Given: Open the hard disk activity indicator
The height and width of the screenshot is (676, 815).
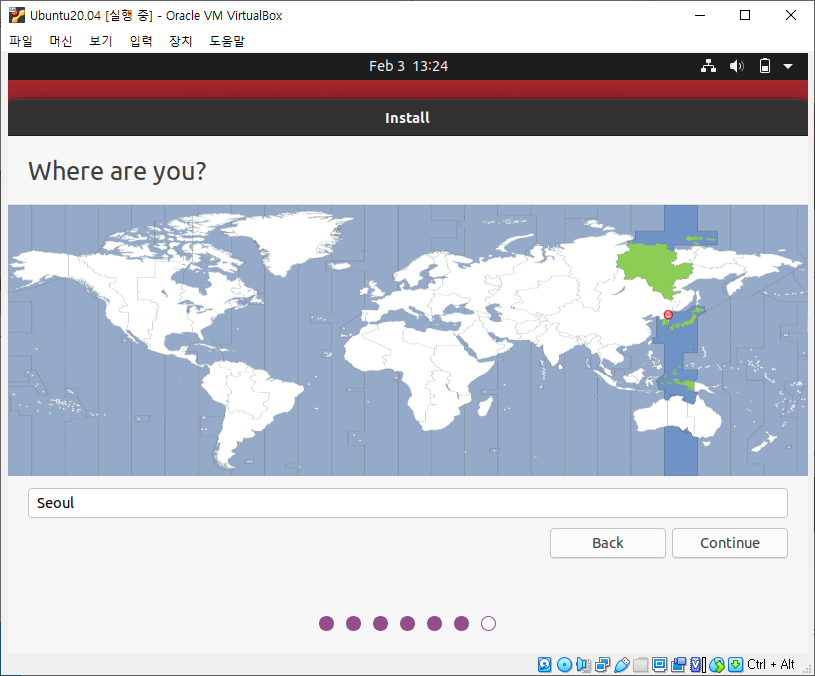Looking at the screenshot, I should pos(544,664).
